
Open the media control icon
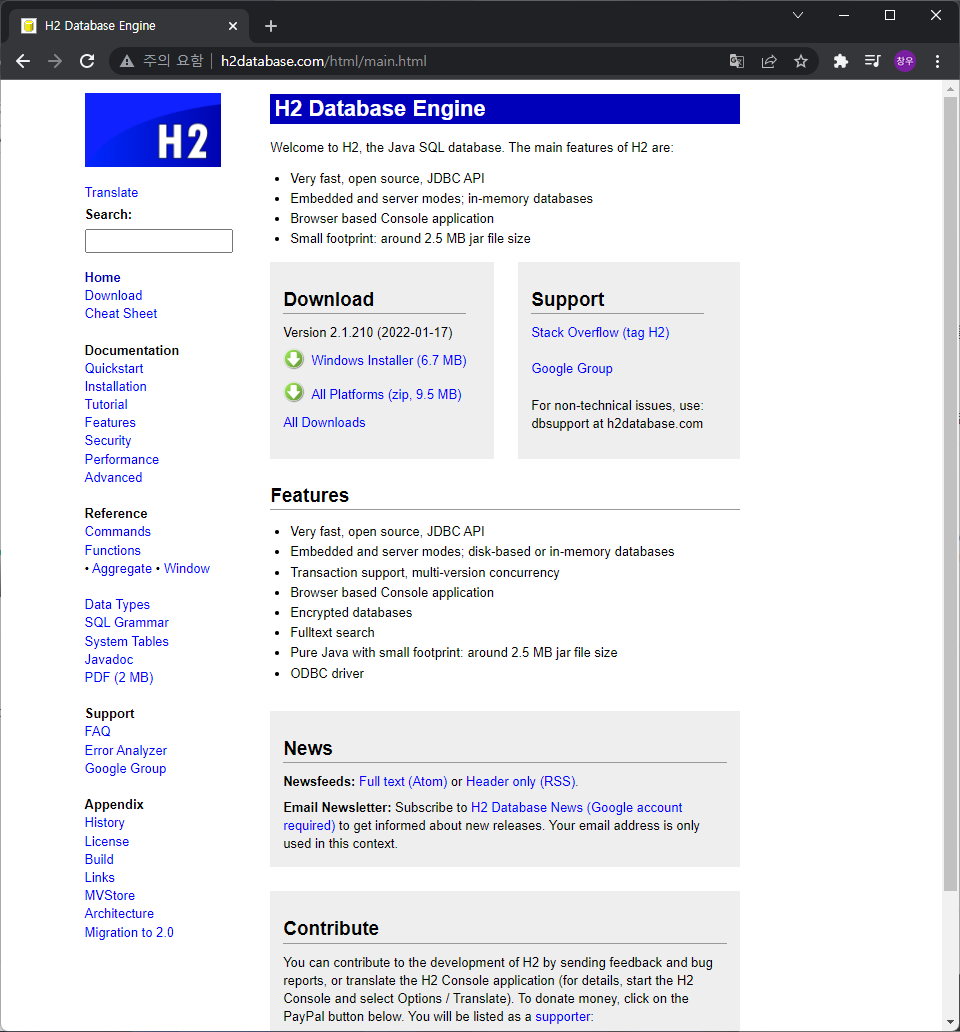[872, 61]
